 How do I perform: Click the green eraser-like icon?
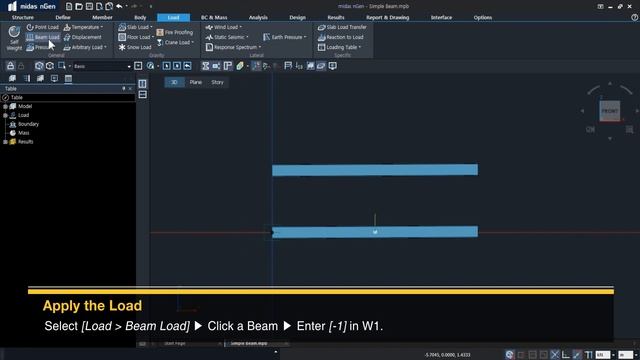(240, 66)
